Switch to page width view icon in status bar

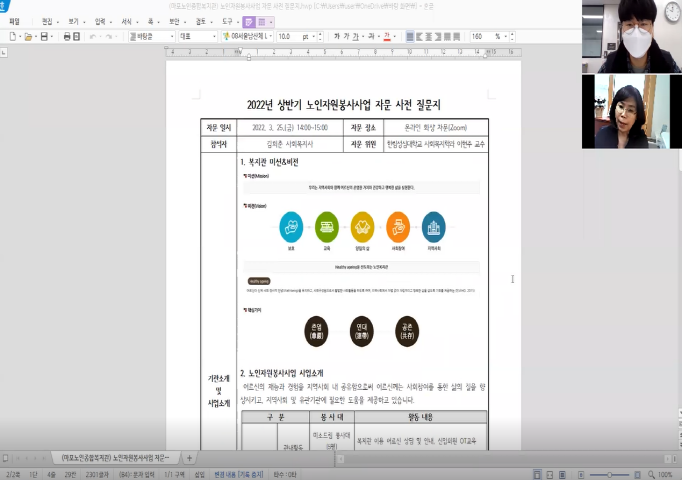click(x=537, y=474)
